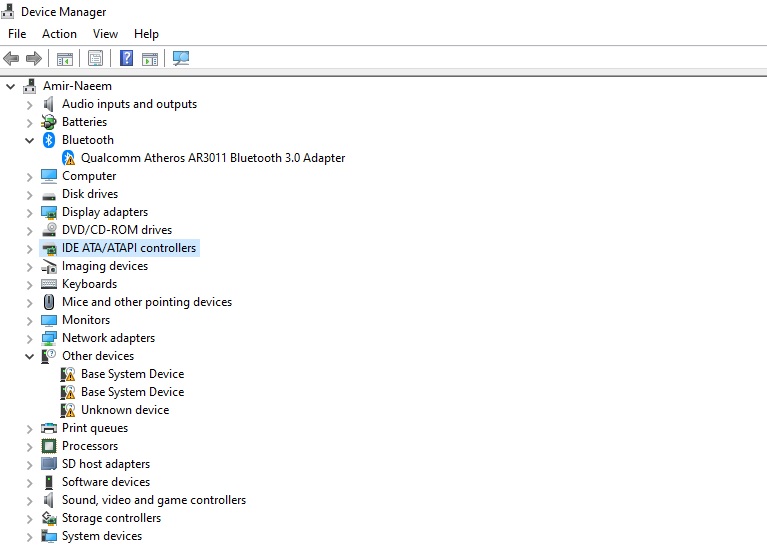The height and width of the screenshot is (545, 767).
Task: Collapse the Bluetooth category
Action: coord(29,140)
